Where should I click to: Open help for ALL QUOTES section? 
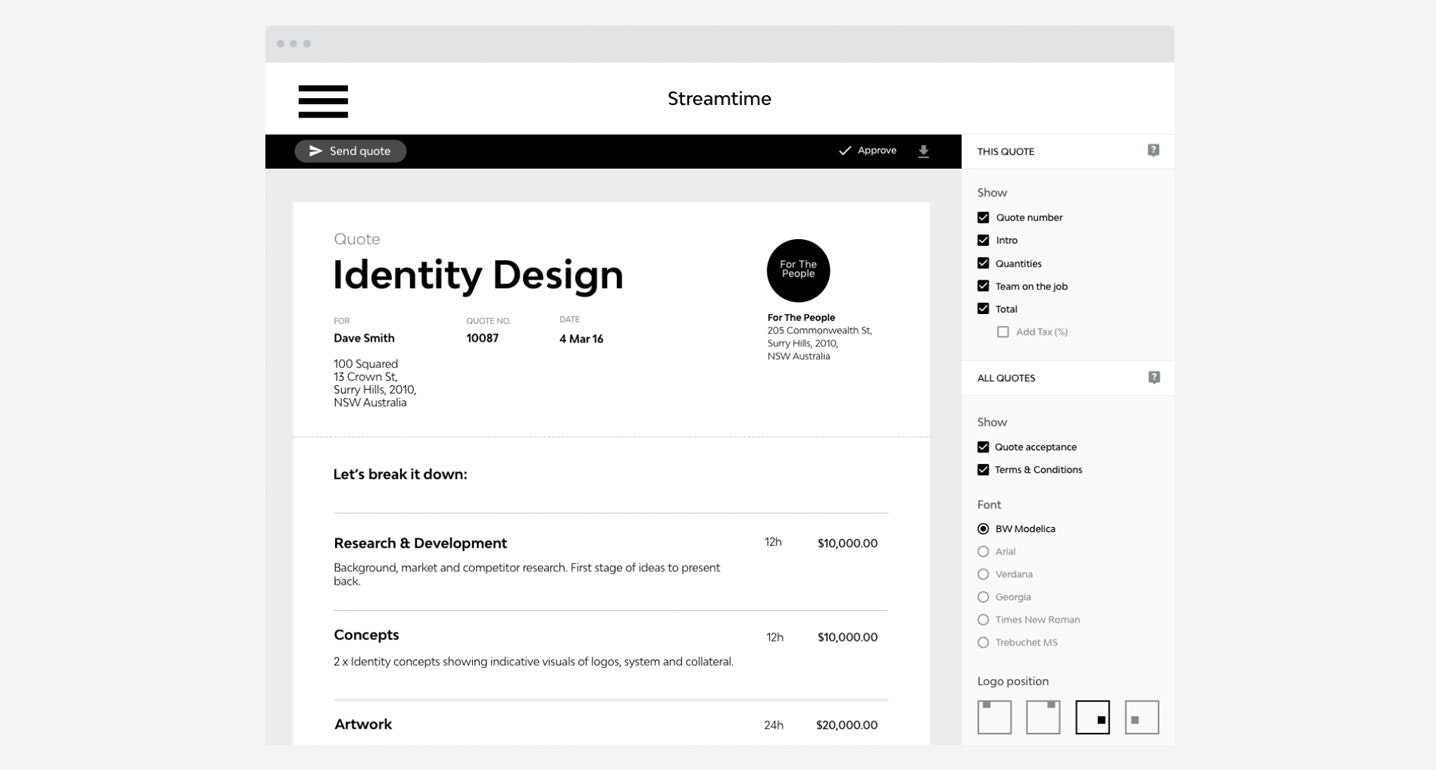point(1153,378)
